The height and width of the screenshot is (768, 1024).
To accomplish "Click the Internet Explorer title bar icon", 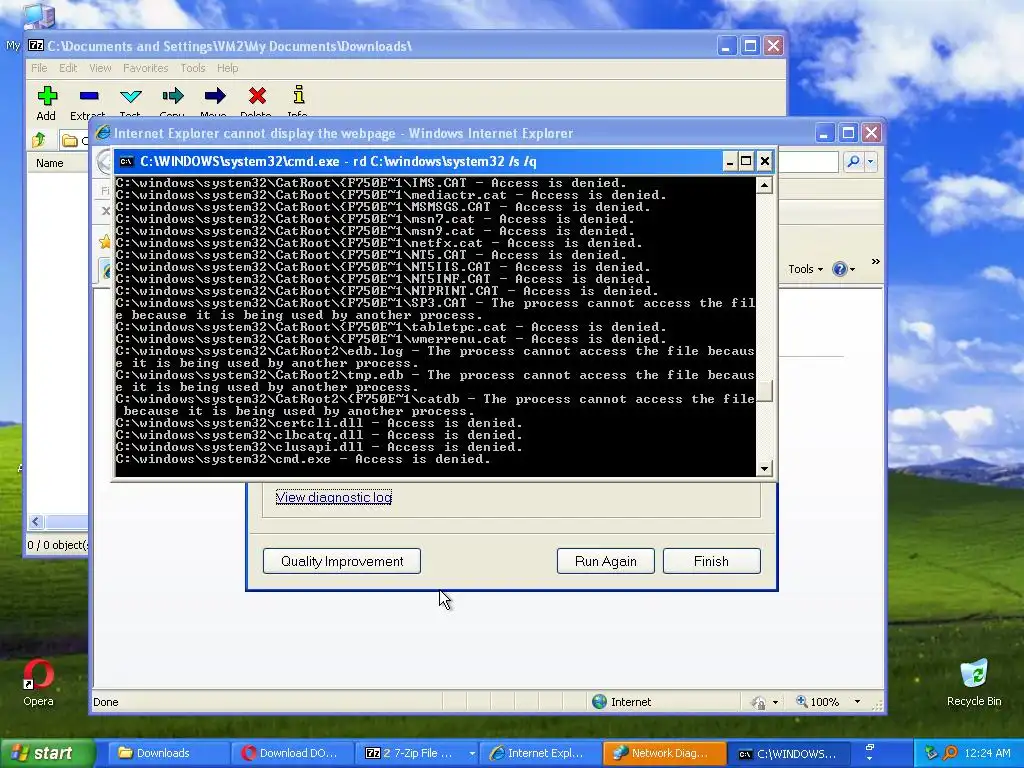I will tap(103, 133).
